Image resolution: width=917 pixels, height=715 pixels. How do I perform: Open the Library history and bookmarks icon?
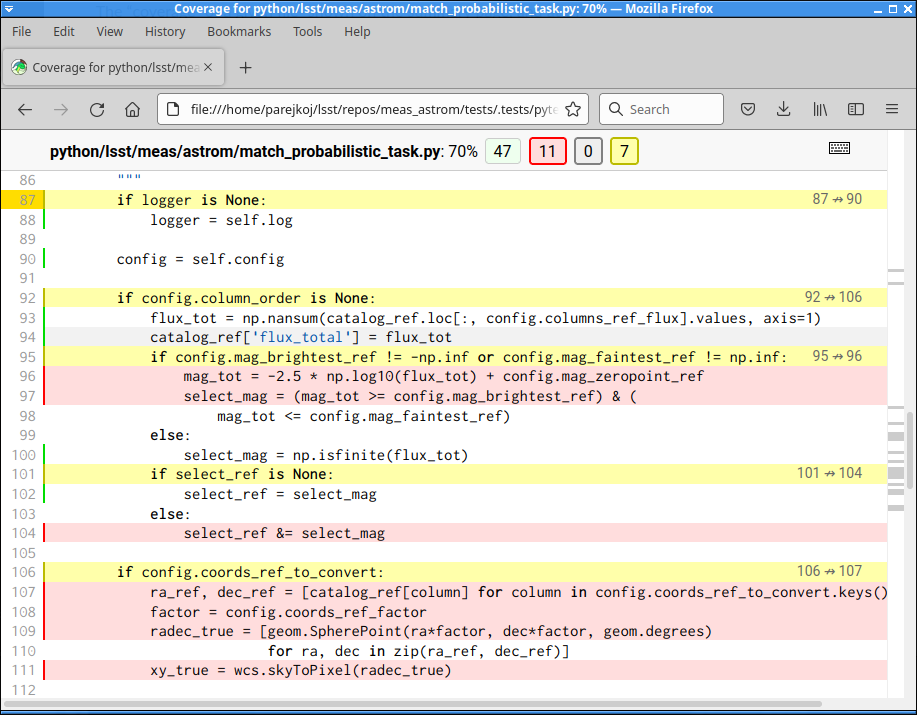point(820,109)
